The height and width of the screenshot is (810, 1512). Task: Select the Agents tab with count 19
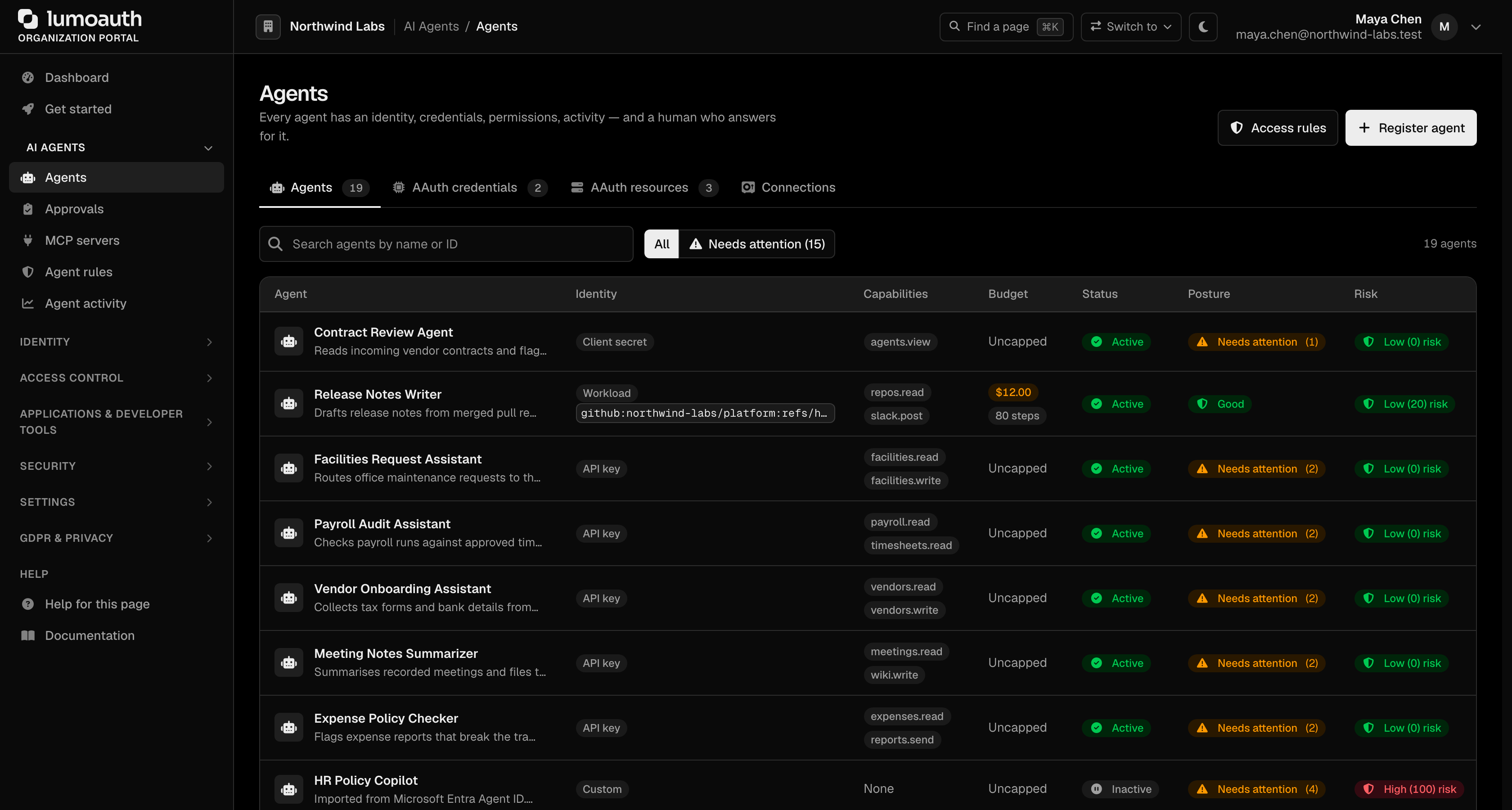[x=320, y=188]
